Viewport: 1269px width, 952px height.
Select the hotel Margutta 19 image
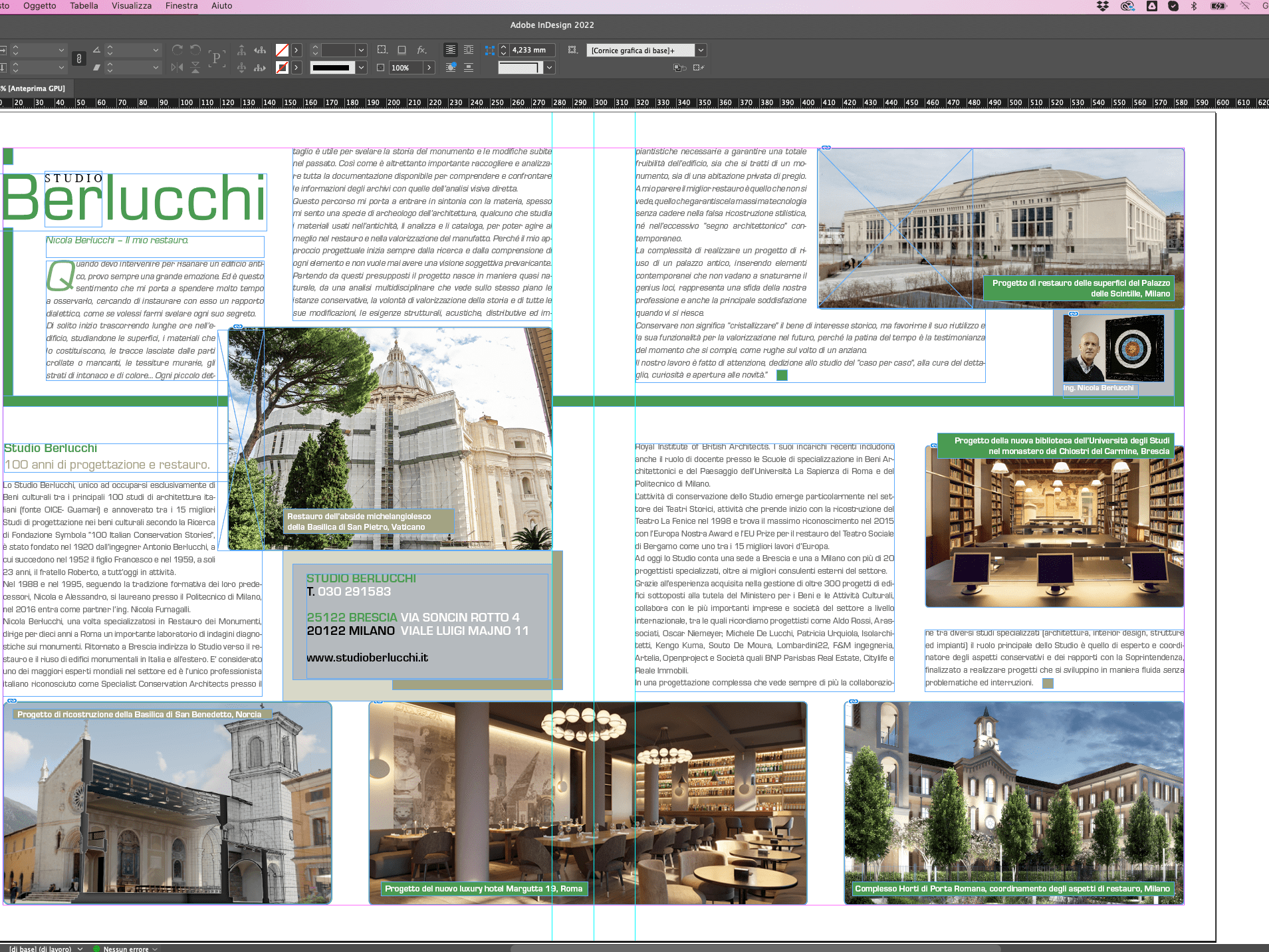click(x=588, y=802)
